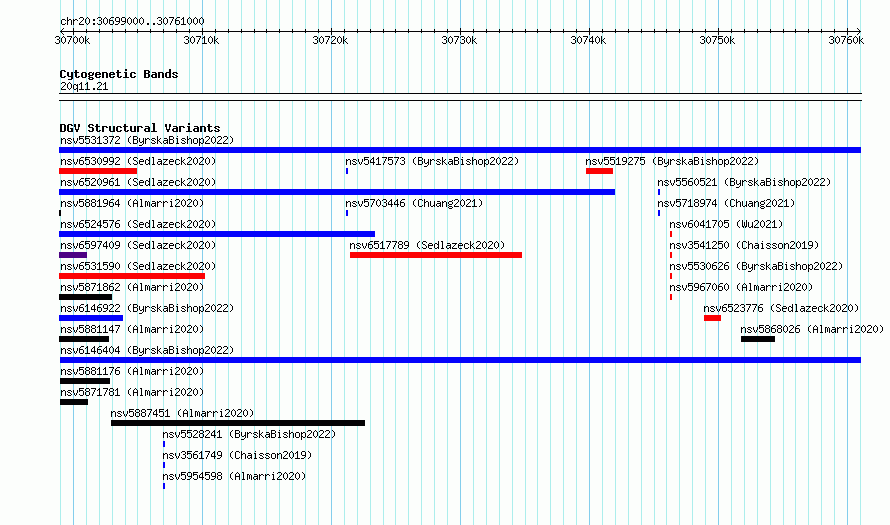This screenshot has height=525, width=890.
Task: Select the black bar under nsv5887451
Action: click(x=238, y=423)
